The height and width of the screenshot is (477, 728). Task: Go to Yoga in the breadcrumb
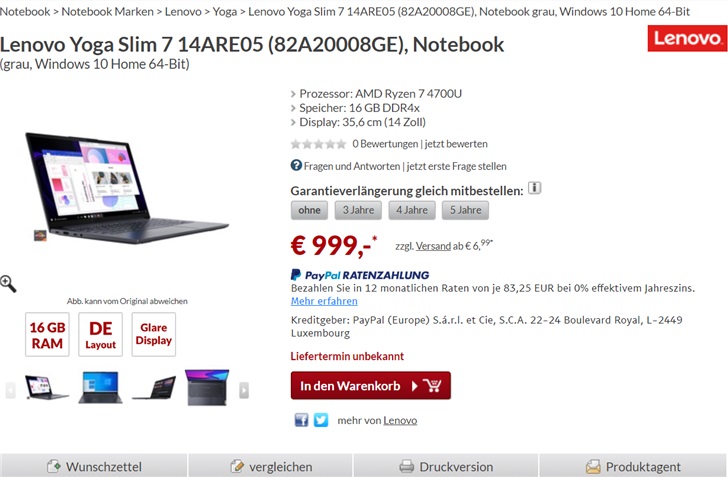225,11
